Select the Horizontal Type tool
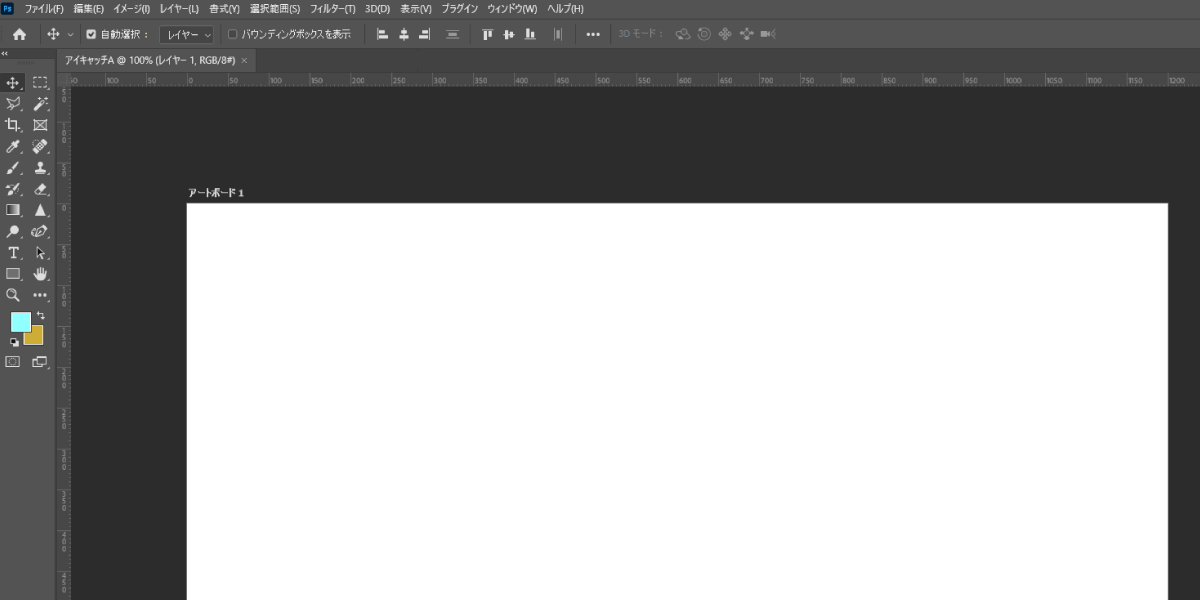Screen dimensions: 1200x600 [14, 253]
